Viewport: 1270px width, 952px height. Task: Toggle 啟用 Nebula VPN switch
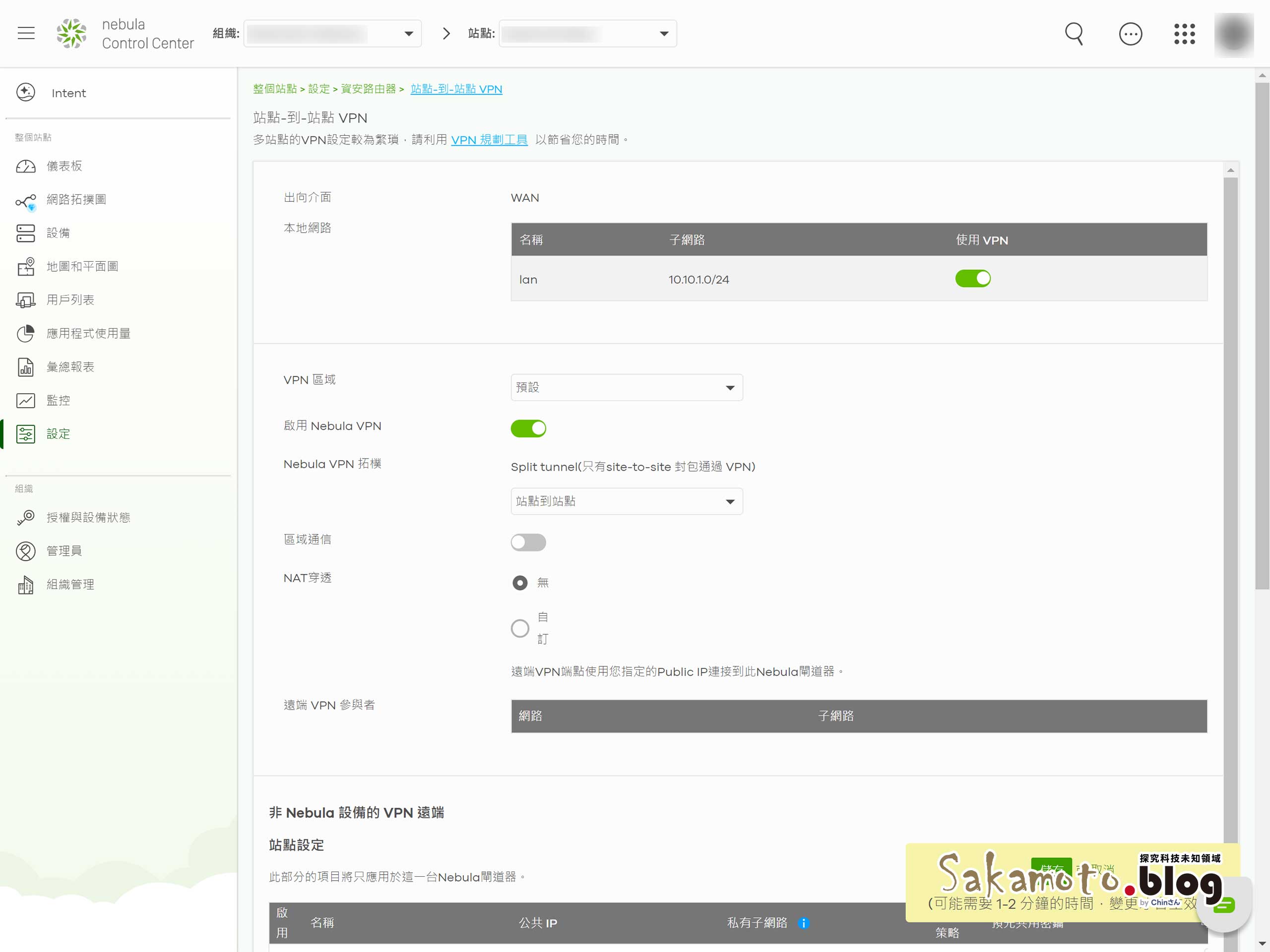pyautogui.click(x=528, y=429)
